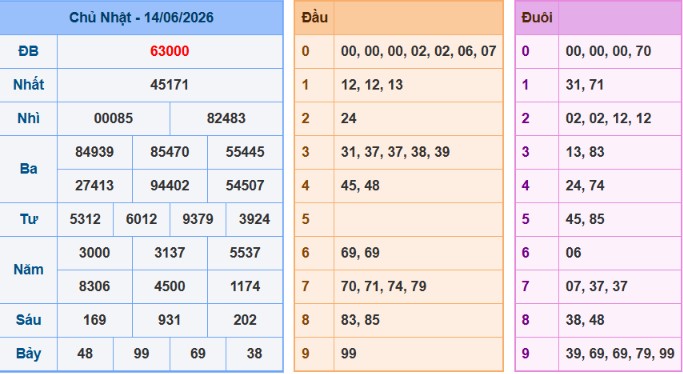Select the Tư prize number 5312
683x374 pixels.
tap(85, 219)
